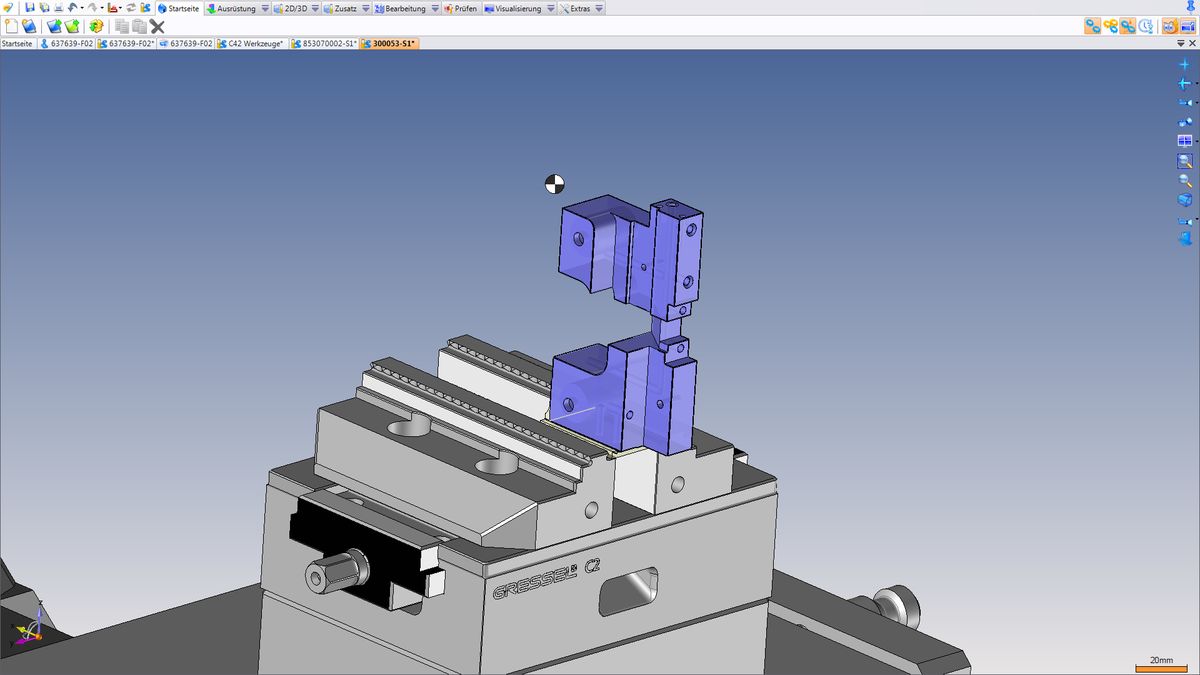The height and width of the screenshot is (675, 1200).
Task: Click the application logo icon at top left
Action: (x=9, y=8)
